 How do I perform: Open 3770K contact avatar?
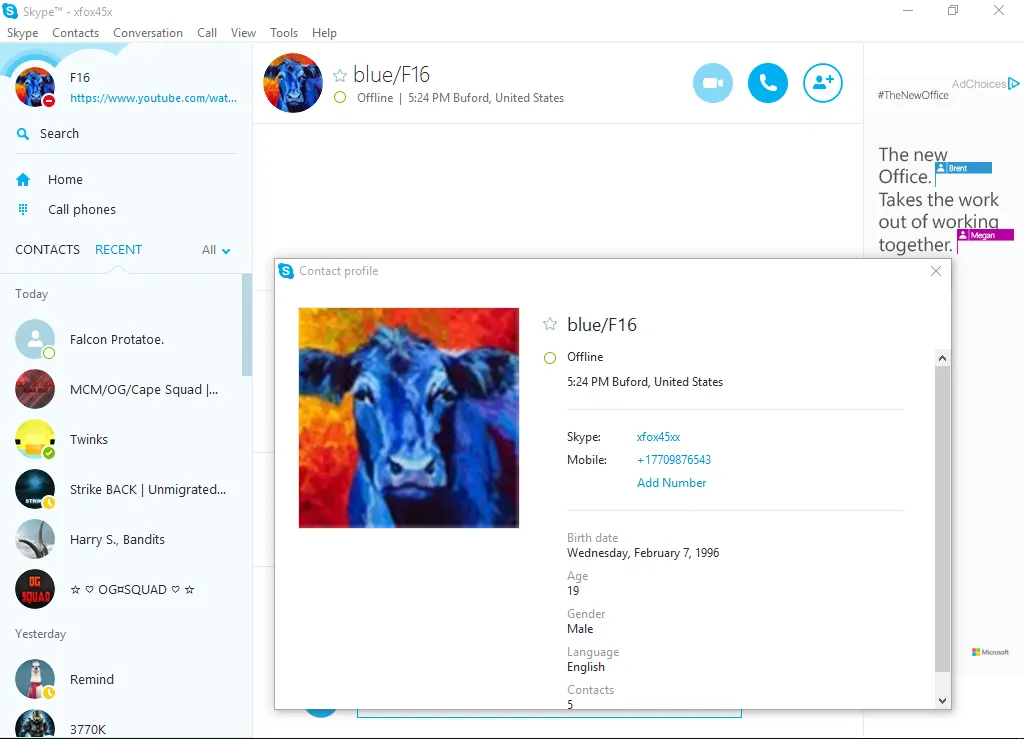point(35,725)
